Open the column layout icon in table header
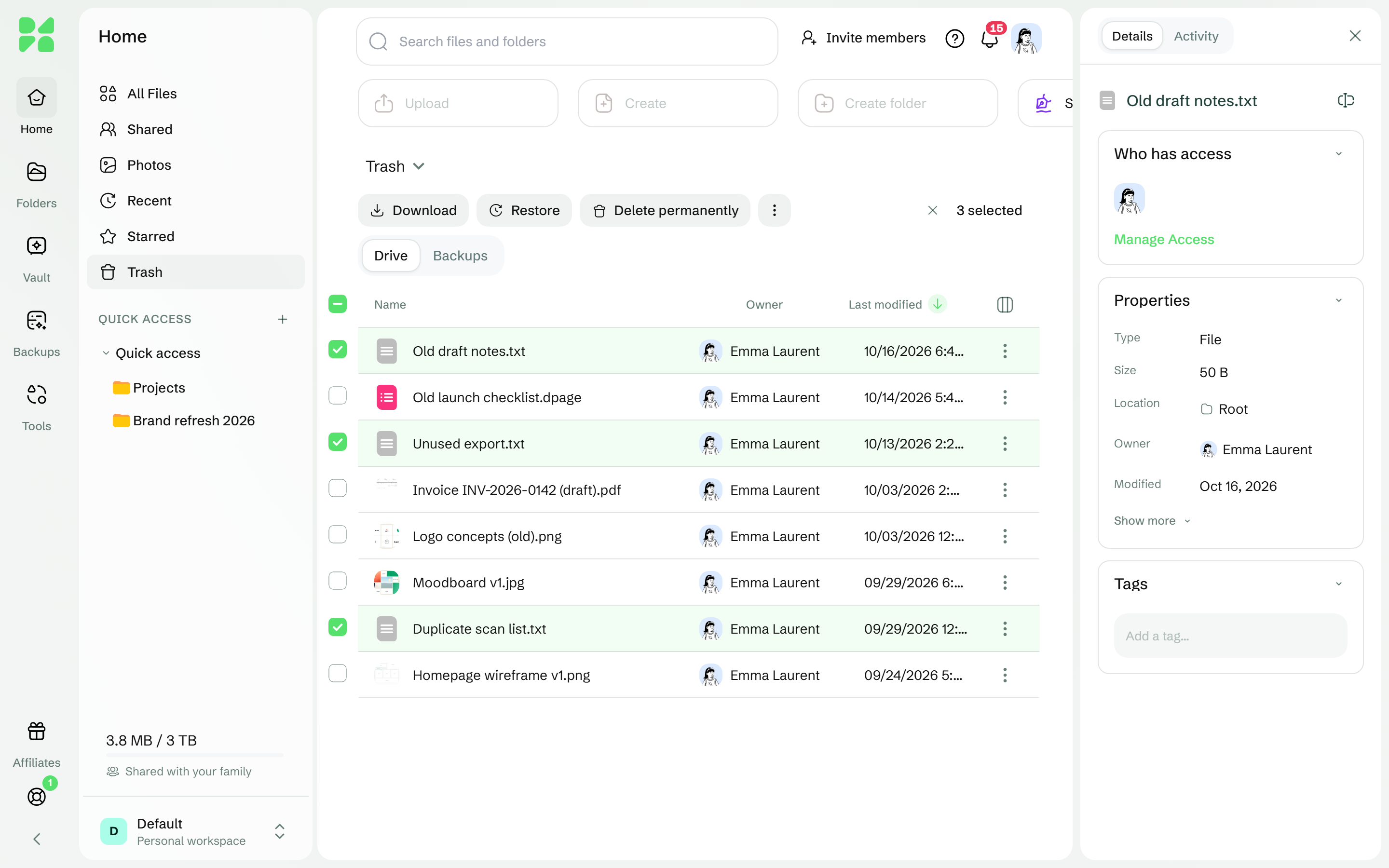This screenshot has width=1389, height=868. (1005, 304)
